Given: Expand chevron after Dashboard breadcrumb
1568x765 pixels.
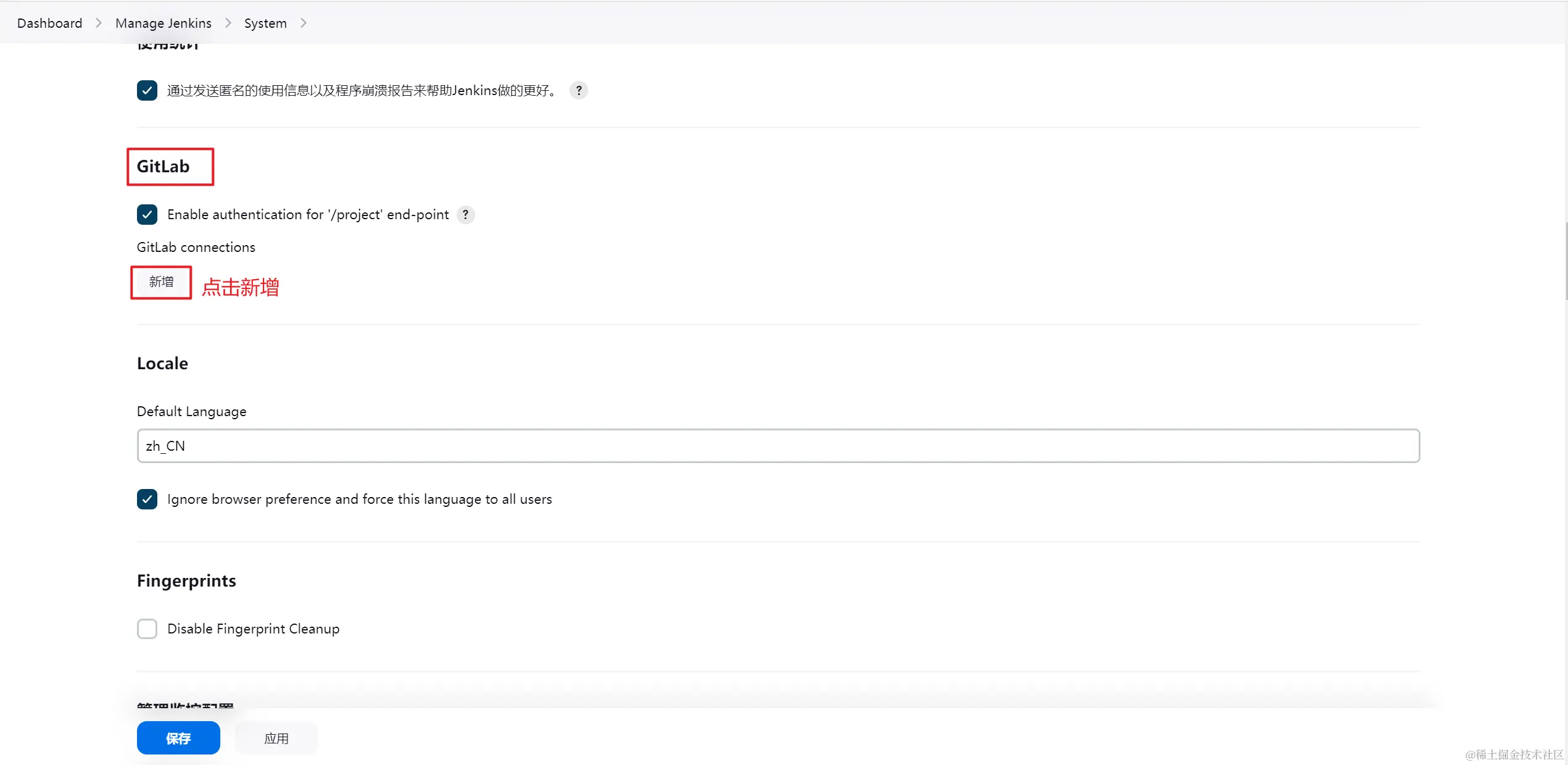Looking at the screenshot, I should [x=99, y=23].
